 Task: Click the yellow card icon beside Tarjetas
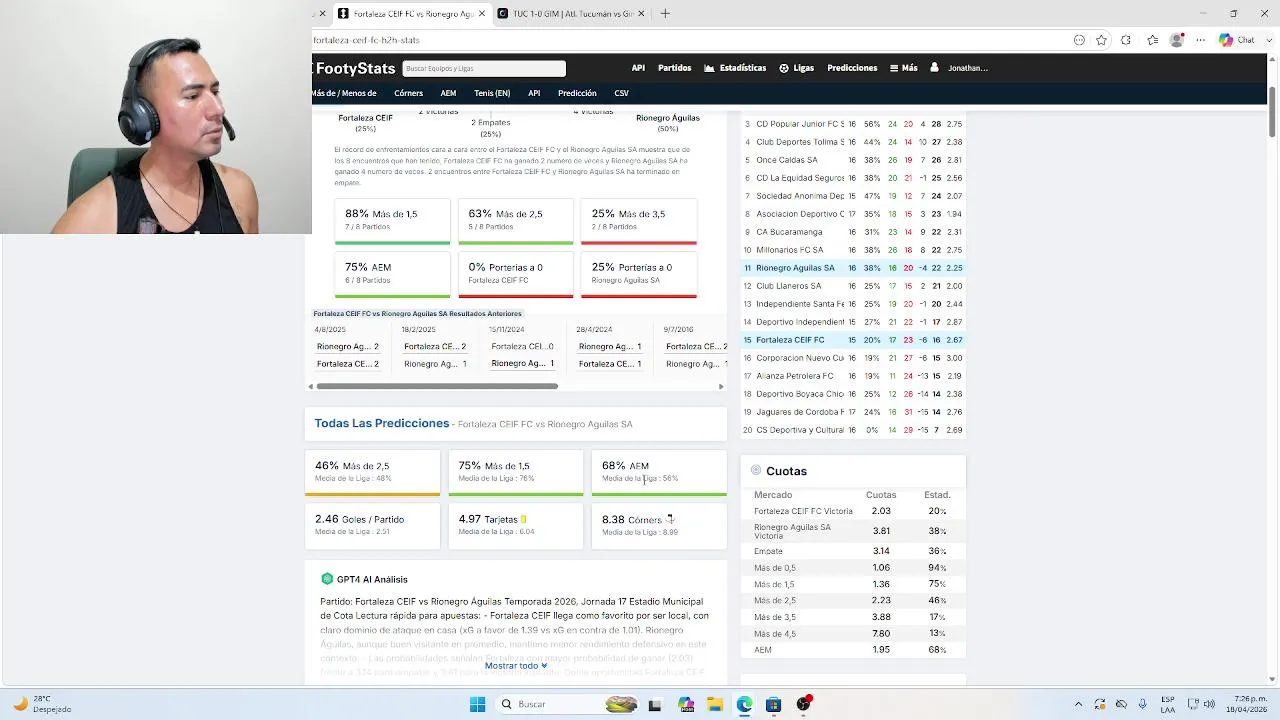[523, 519]
